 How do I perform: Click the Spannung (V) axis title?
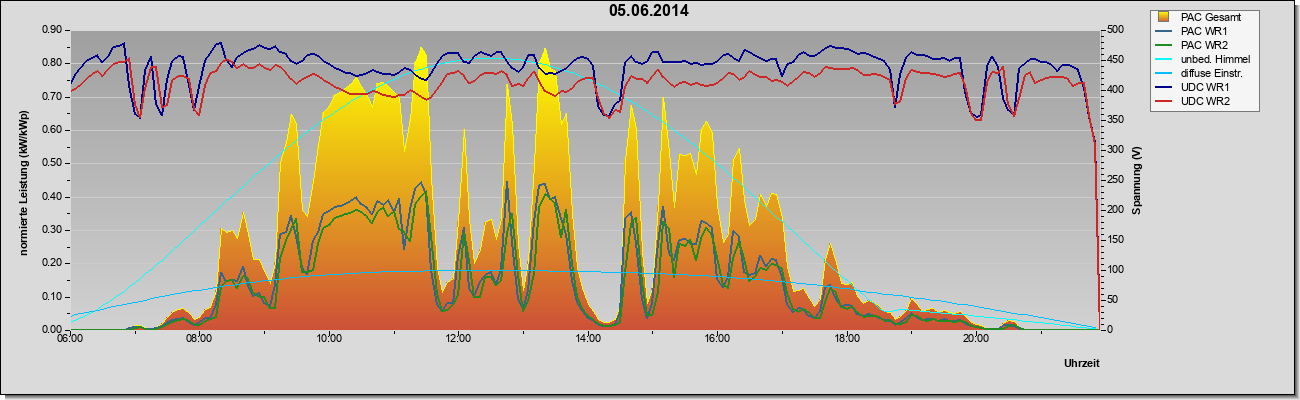click(x=1136, y=181)
